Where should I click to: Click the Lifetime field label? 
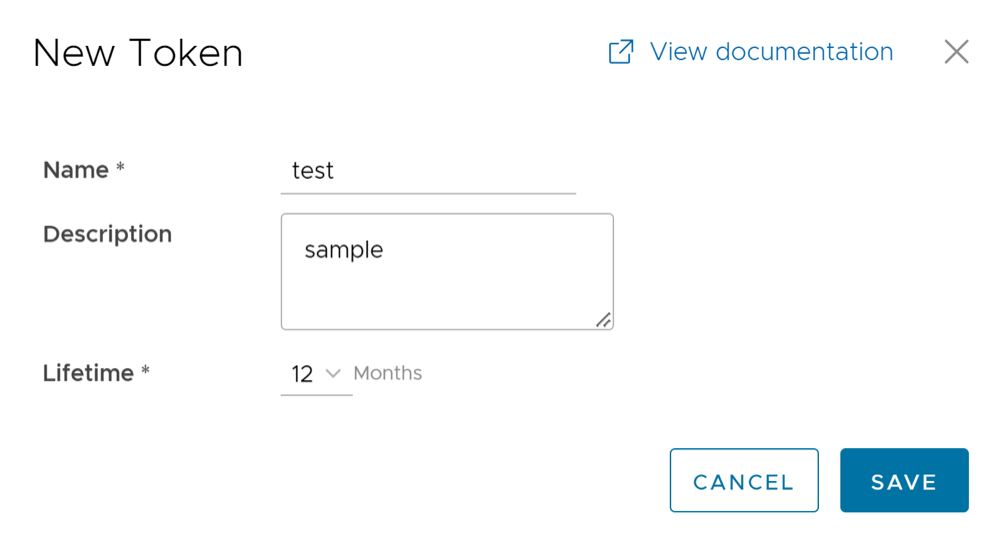88,373
